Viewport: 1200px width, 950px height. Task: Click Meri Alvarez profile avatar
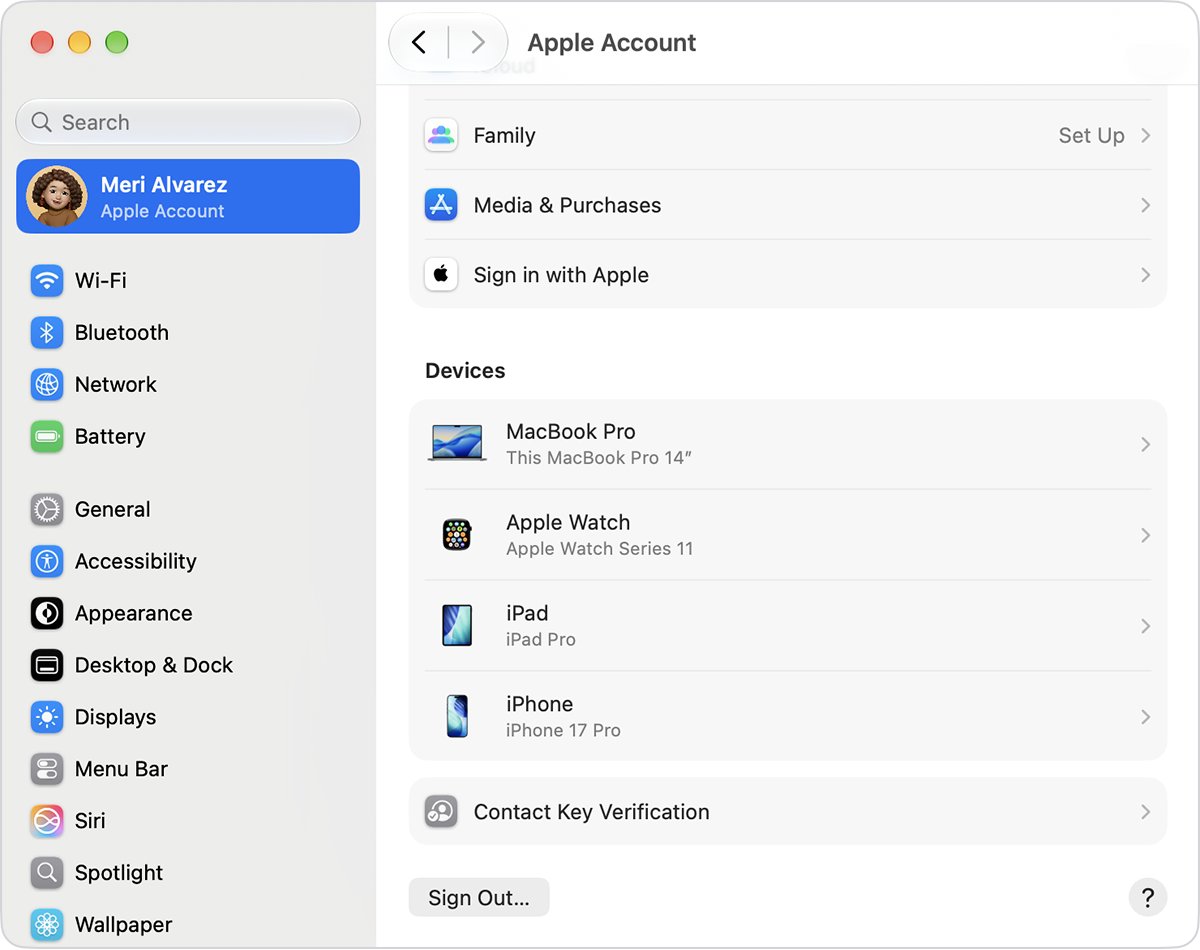click(x=57, y=197)
